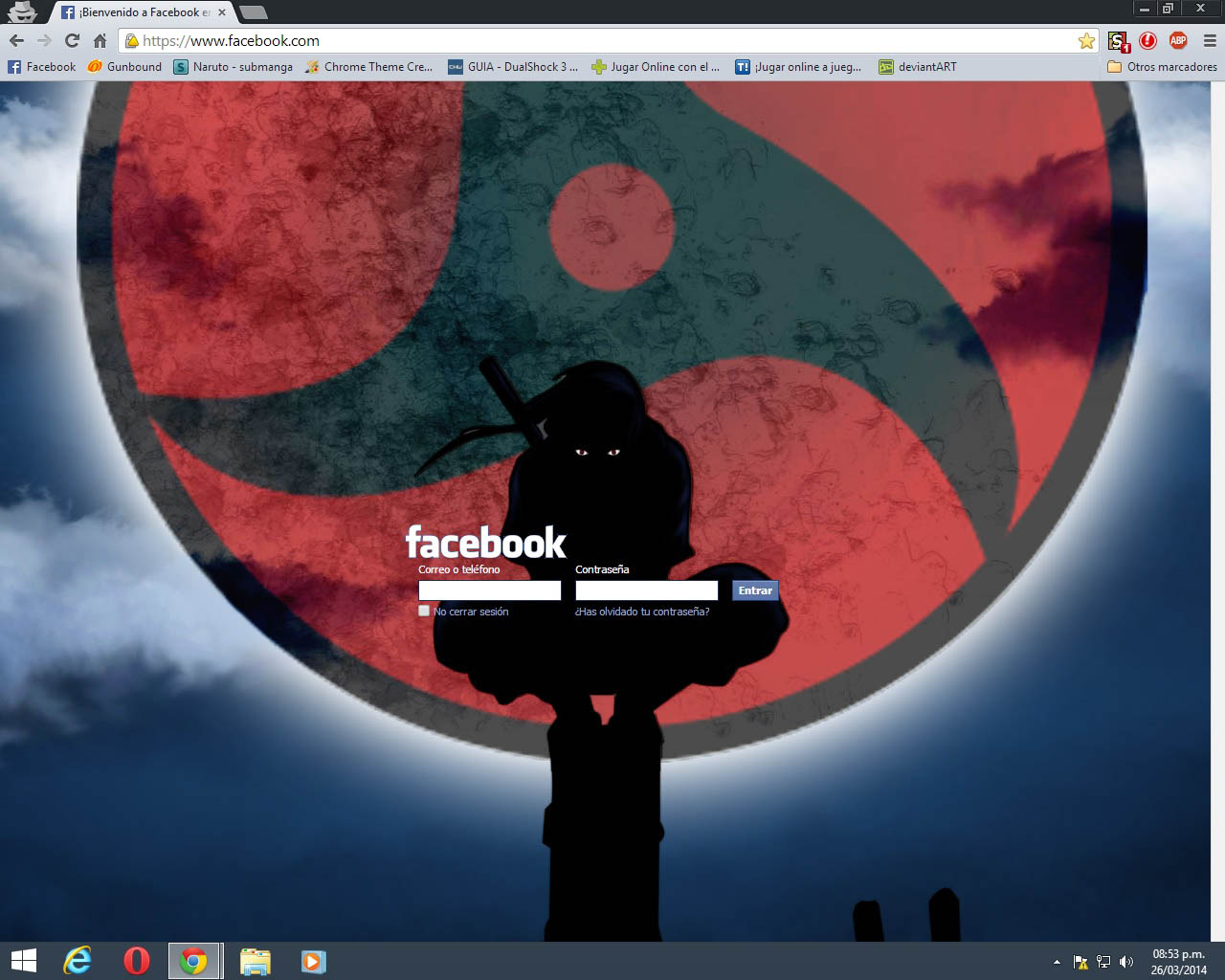
Task: Enable the No cerrar sesión checkbox
Action: [x=424, y=611]
